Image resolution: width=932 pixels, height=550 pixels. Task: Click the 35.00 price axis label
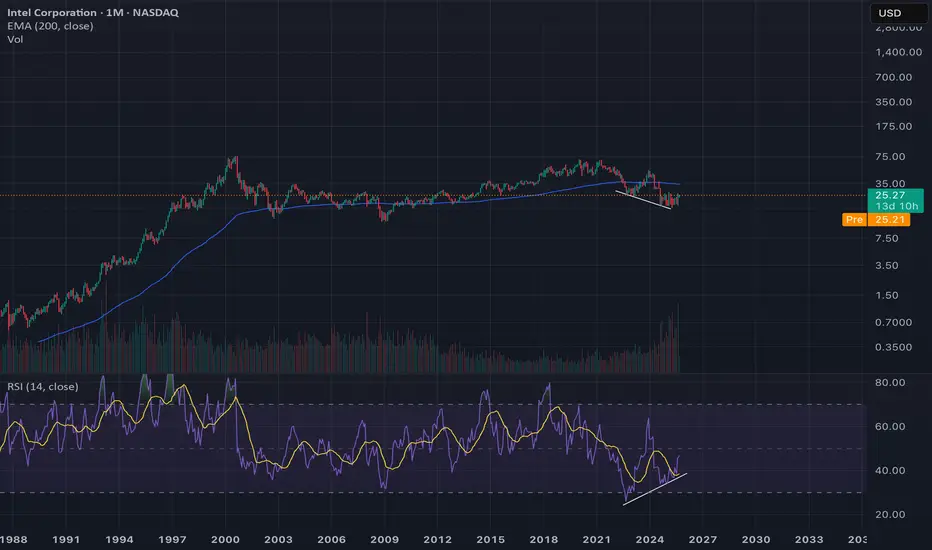pyautogui.click(x=890, y=183)
